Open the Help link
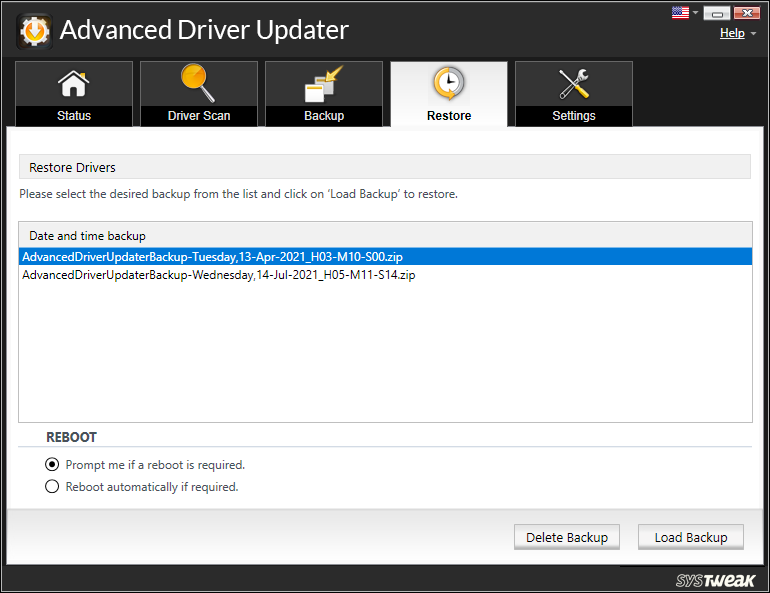 click(x=732, y=33)
